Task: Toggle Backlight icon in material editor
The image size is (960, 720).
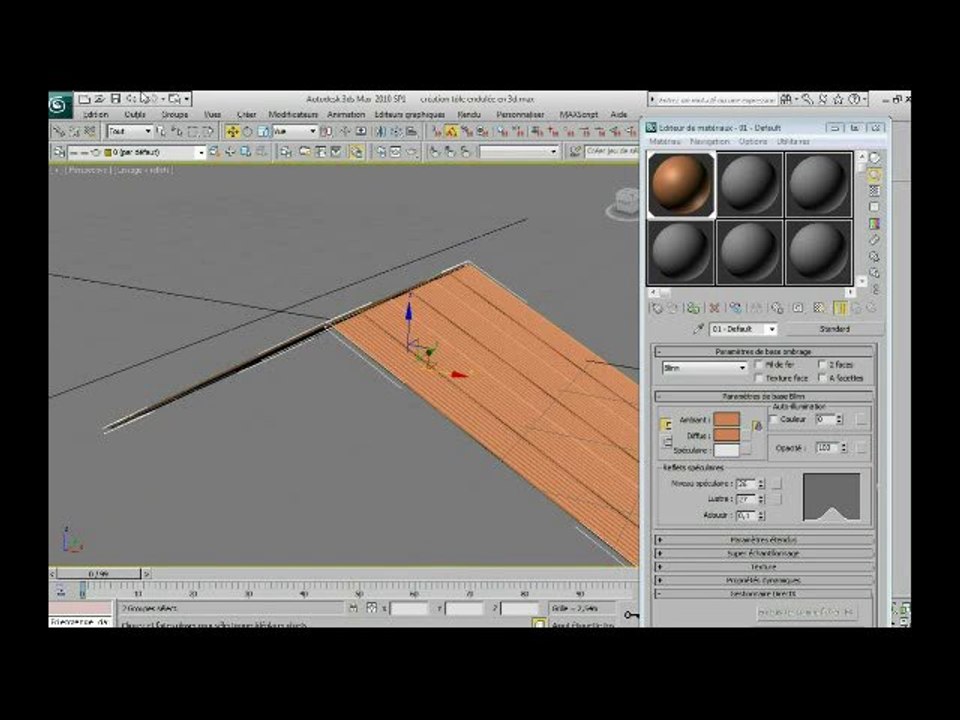Action: (x=874, y=175)
